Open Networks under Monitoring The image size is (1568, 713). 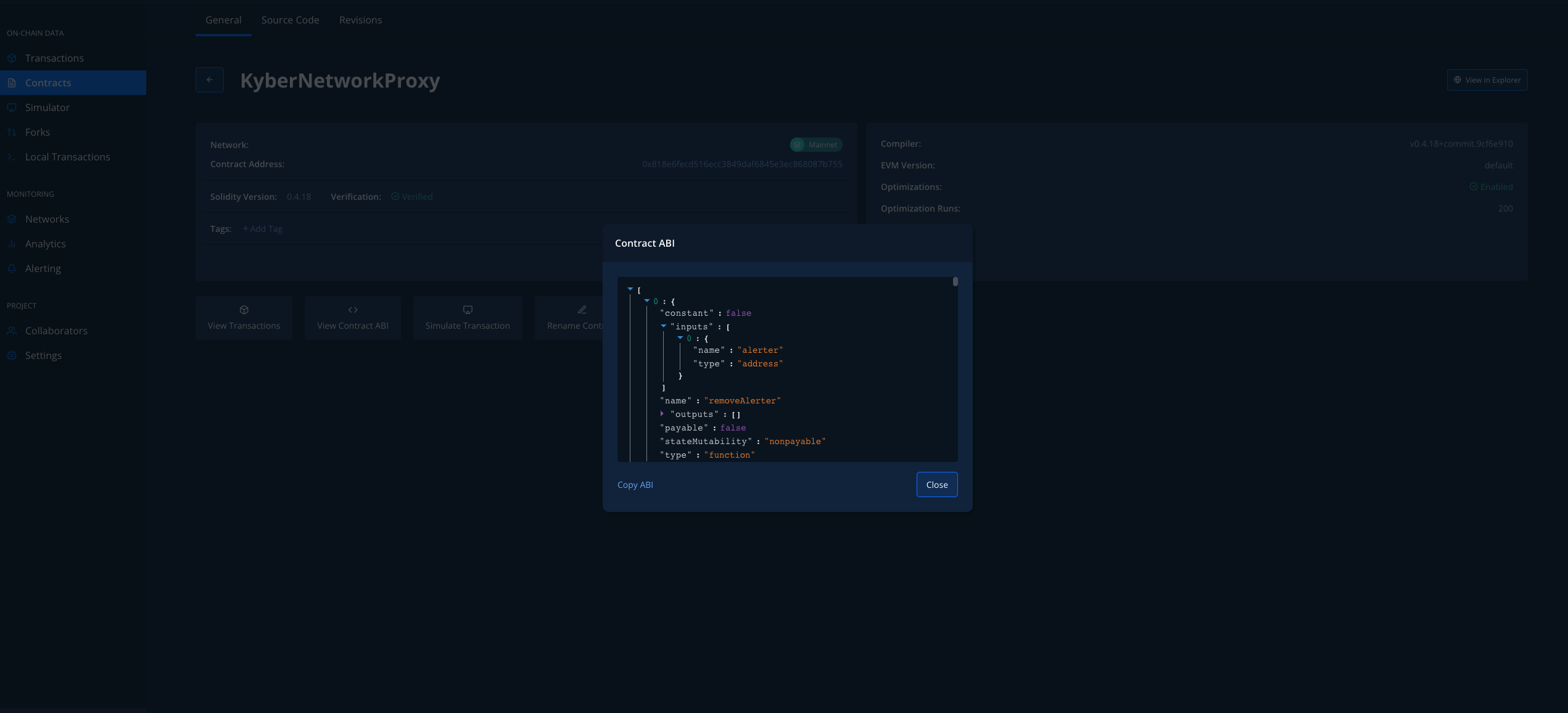click(73, 219)
